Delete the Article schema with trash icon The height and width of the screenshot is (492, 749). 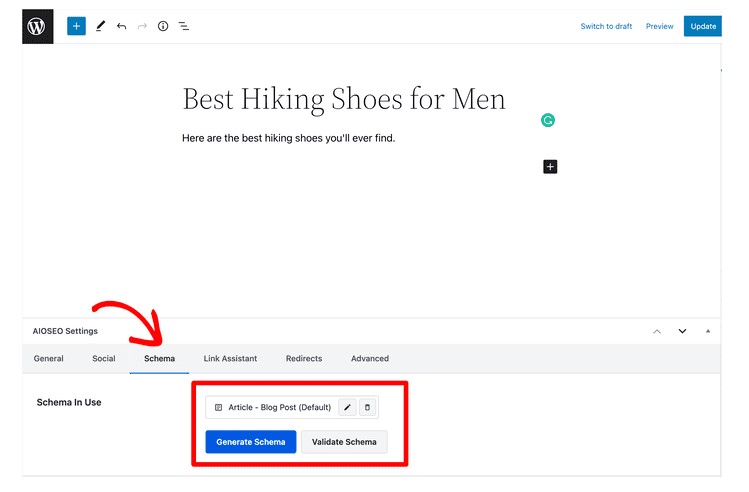(367, 407)
